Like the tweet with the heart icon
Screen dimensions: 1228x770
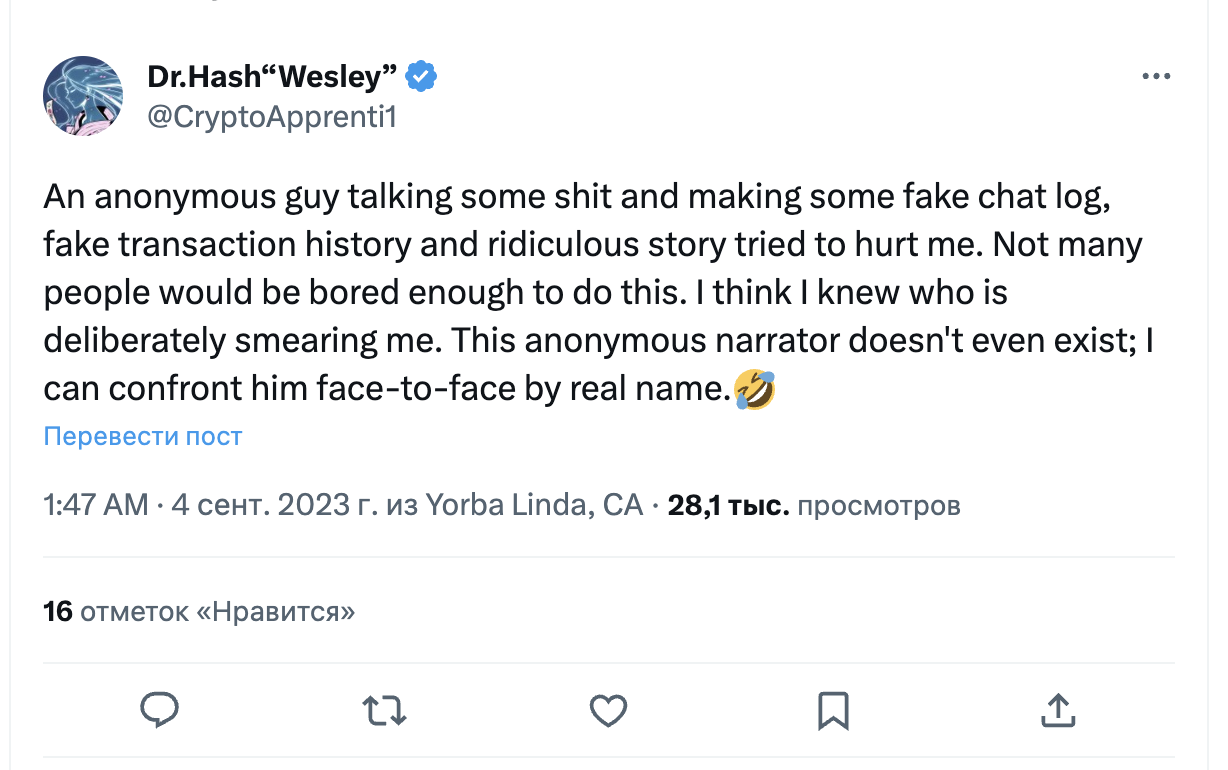click(x=608, y=710)
